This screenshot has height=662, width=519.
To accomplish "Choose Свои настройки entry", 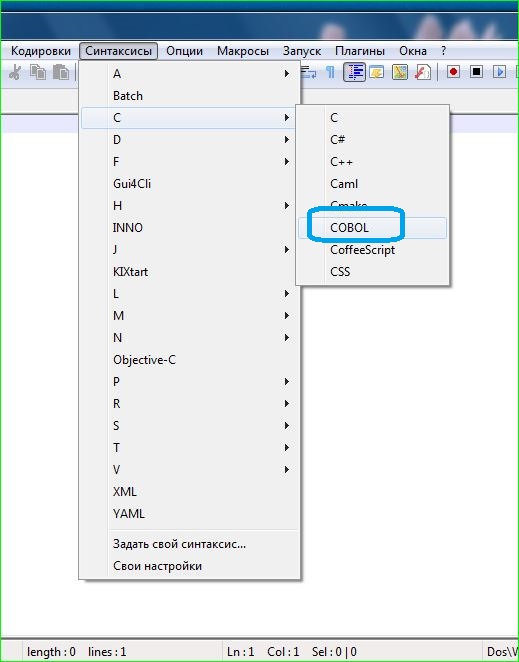I will click(x=190, y=566).
